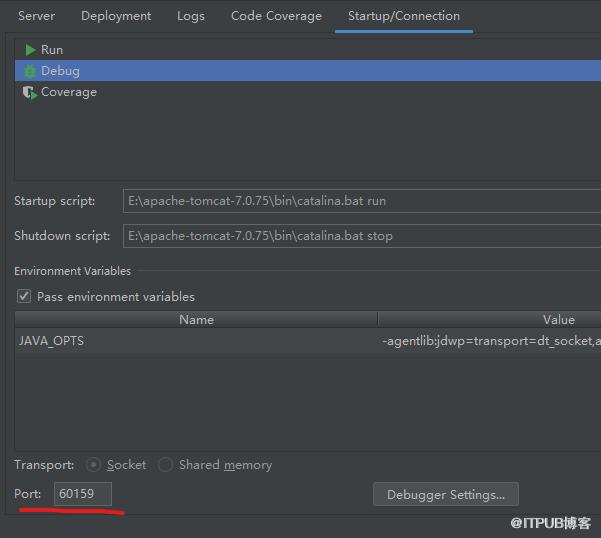Choose Shared memory transport radio button

tap(165, 465)
